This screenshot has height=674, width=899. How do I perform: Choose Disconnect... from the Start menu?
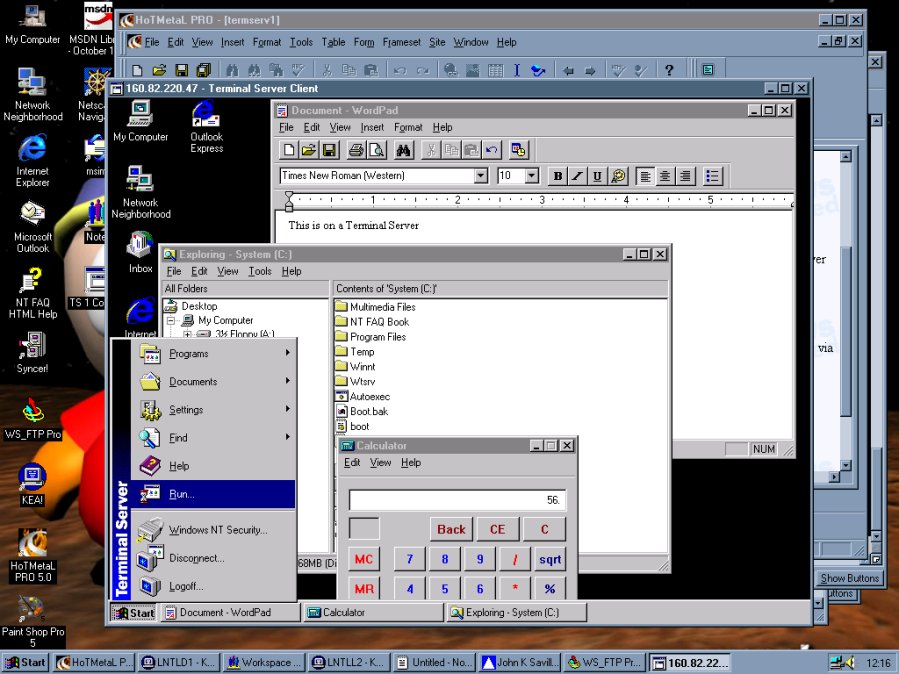tap(213, 558)
